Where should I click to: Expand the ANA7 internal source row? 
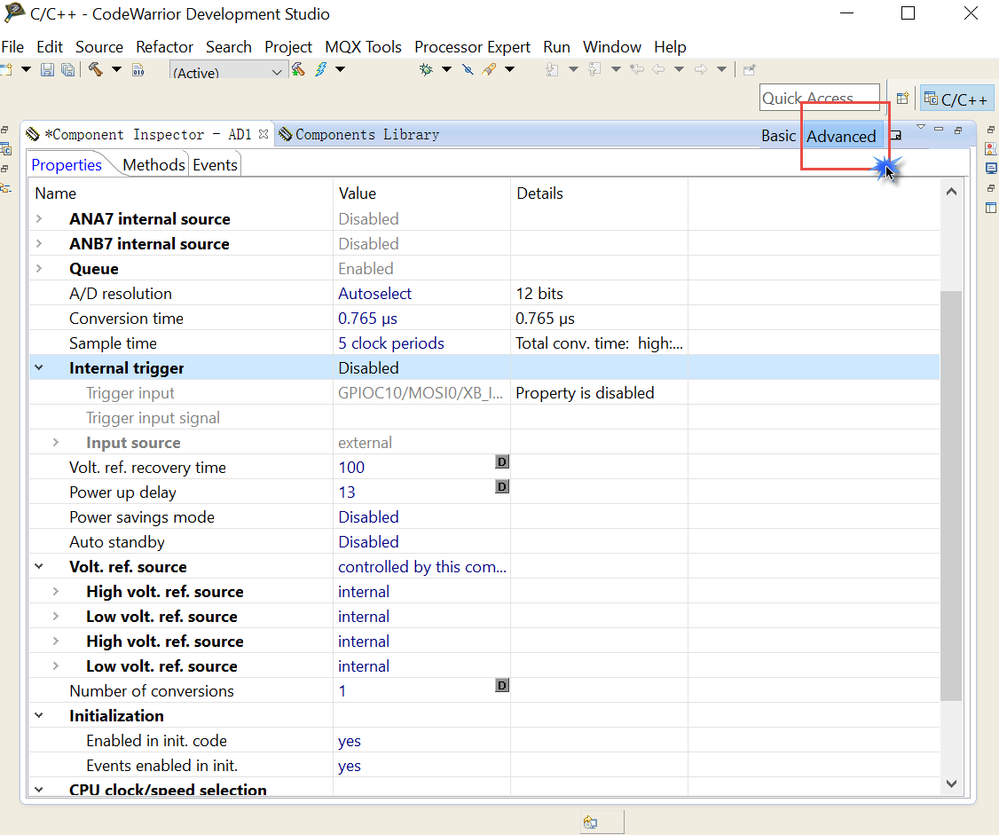pyautogui.click(x=39, y=219)
